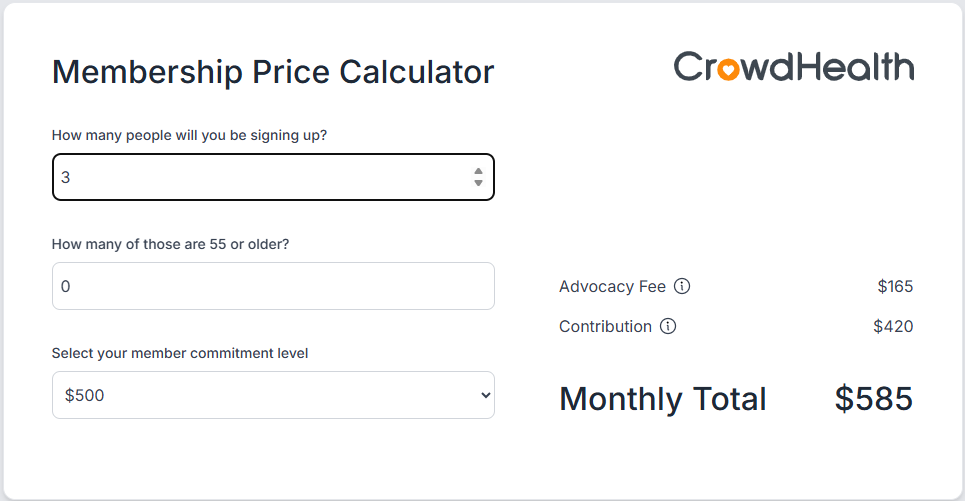Image resolution: width=965 pixels, height=501 pixels.
Task: Click the Contribution label text
Action: pyautogui.click(x=605, y=326)
